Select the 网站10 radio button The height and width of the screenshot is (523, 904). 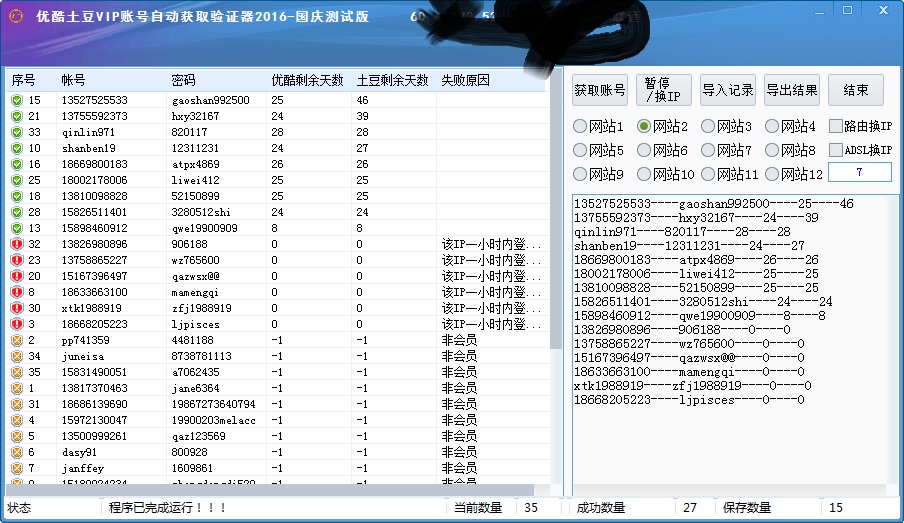(644, 174)
